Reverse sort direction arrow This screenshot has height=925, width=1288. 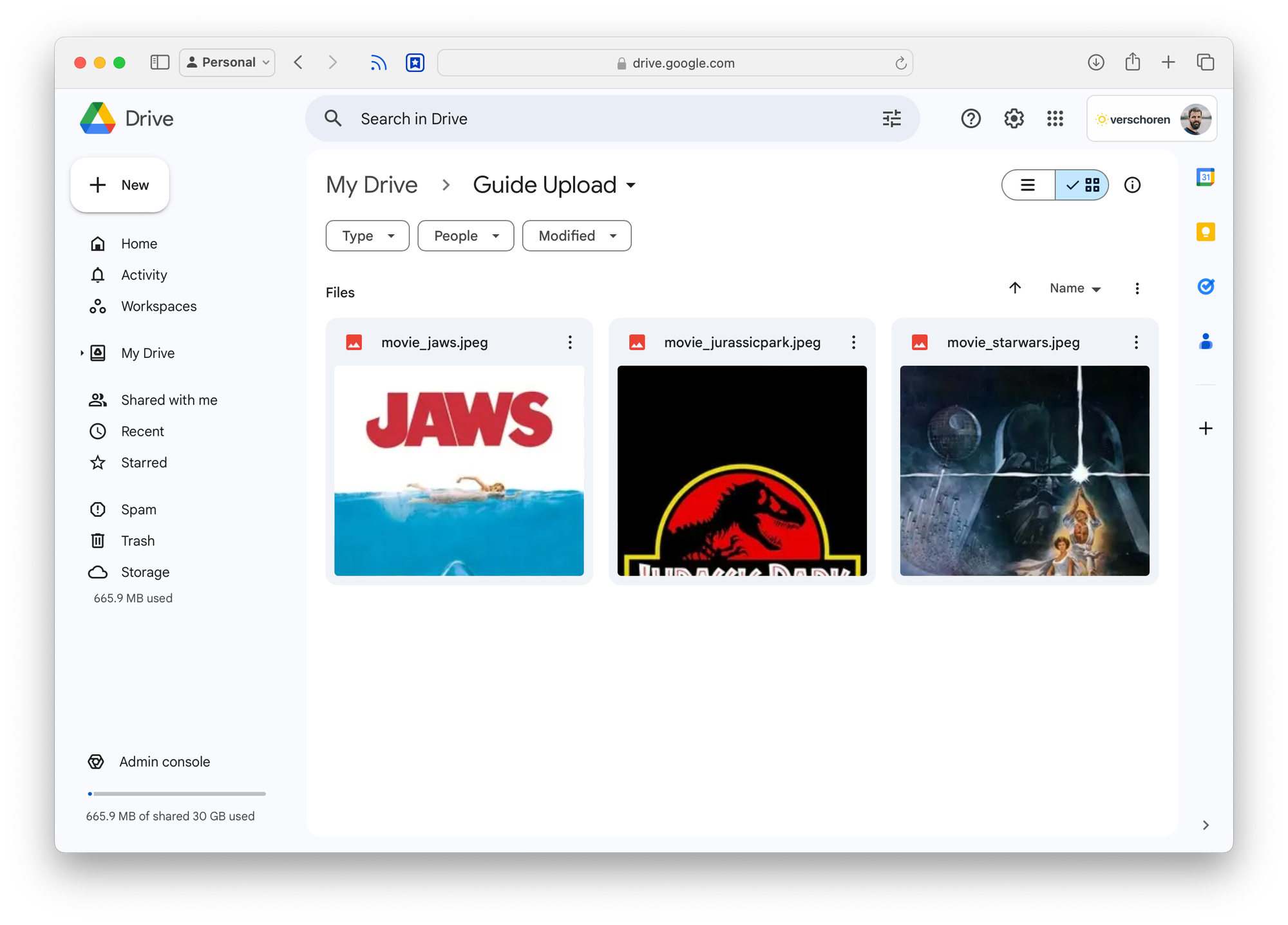[x=1015, y=288]
